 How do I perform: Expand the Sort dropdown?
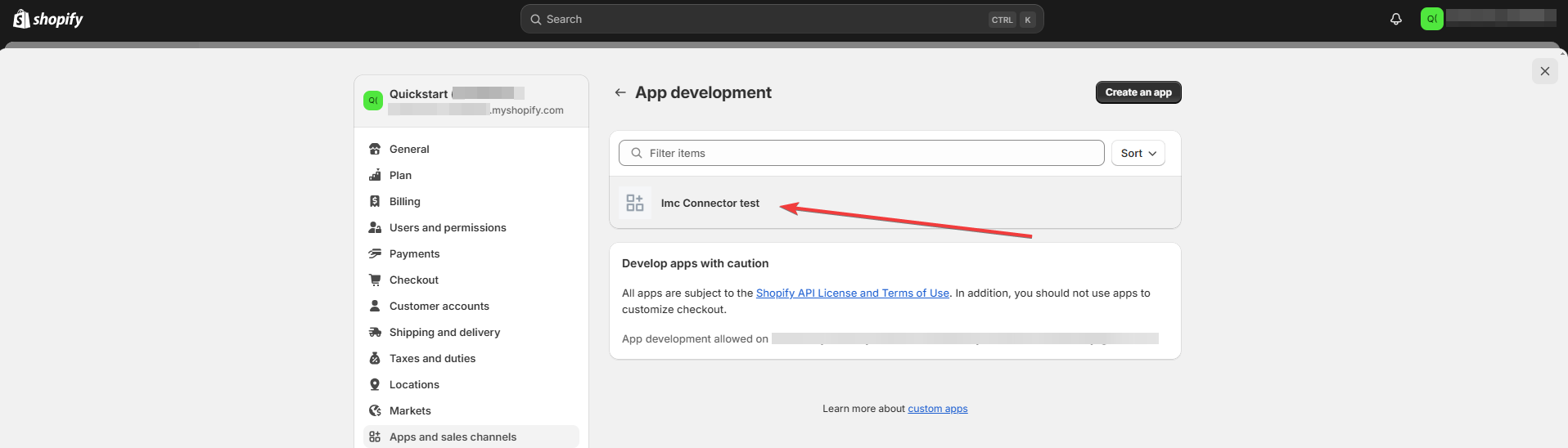click(1138, 153)
